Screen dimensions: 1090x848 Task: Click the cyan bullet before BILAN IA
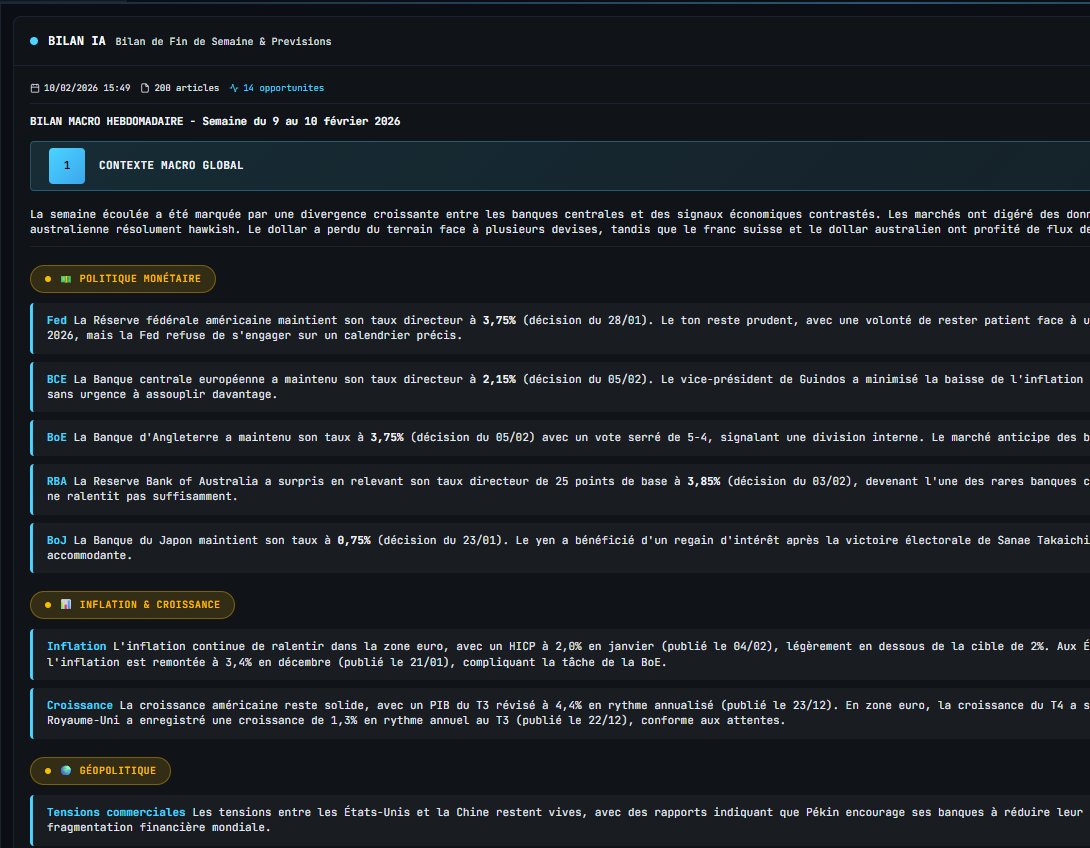tap(36, 41)
